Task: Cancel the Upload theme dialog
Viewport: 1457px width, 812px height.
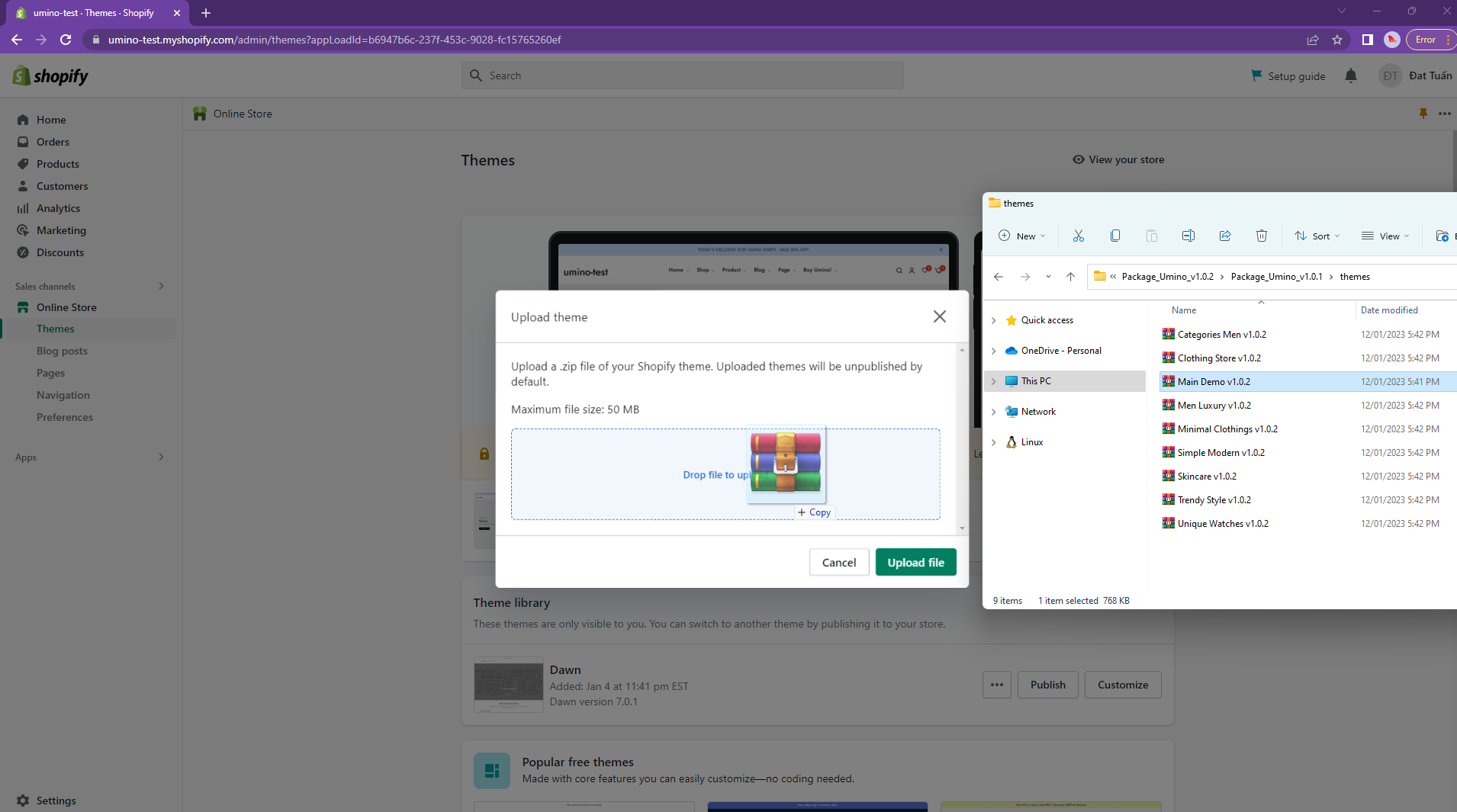Action: 839,563
